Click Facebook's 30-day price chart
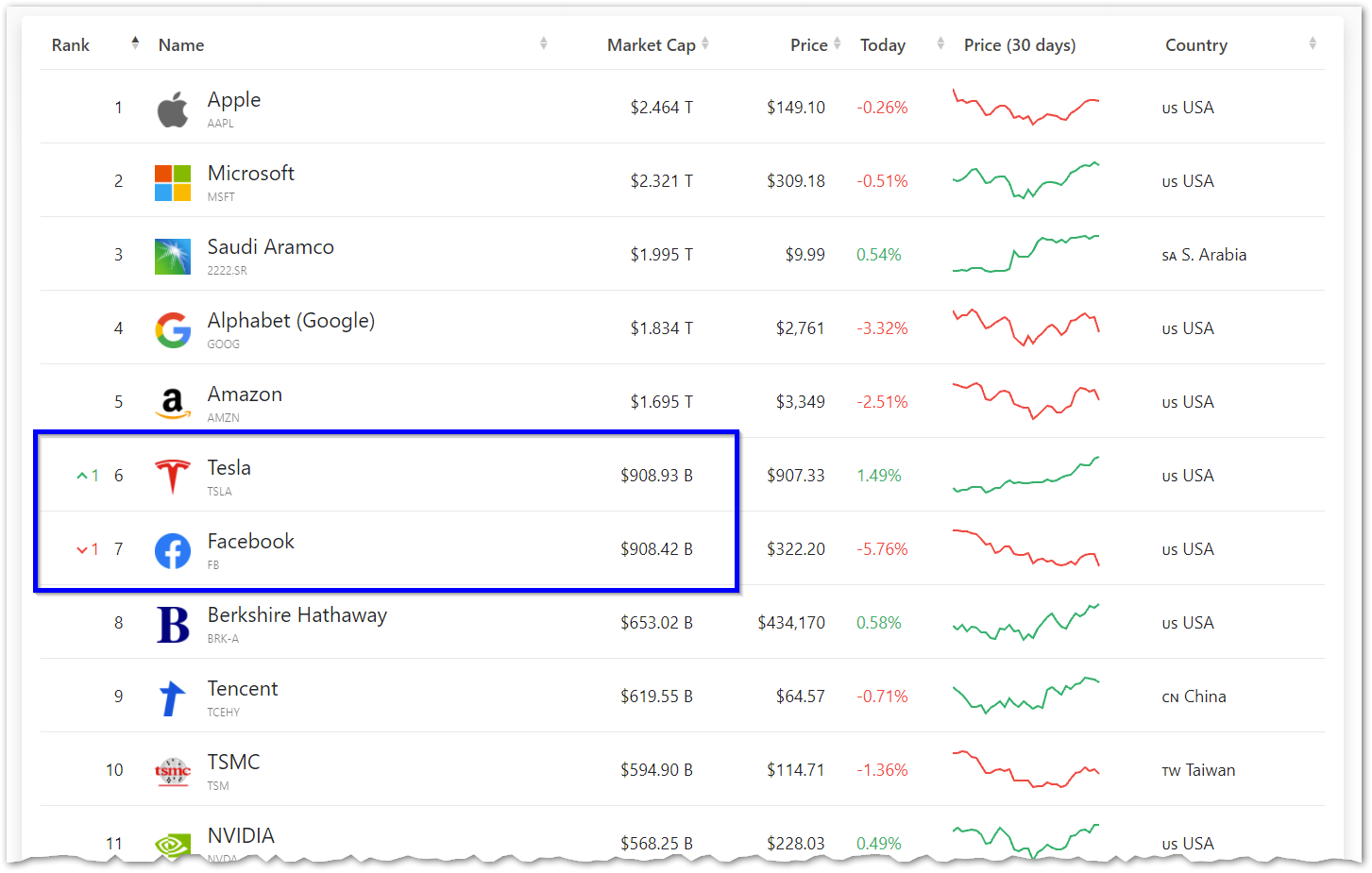The height and width of the screenshot is (873, 1372). point(1026,548)
